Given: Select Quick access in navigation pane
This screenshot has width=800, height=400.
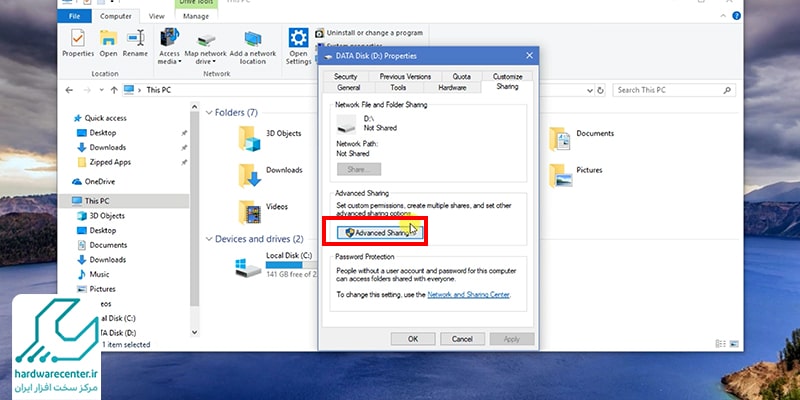Looking at the screenshot, I should (x=101, y=118).
